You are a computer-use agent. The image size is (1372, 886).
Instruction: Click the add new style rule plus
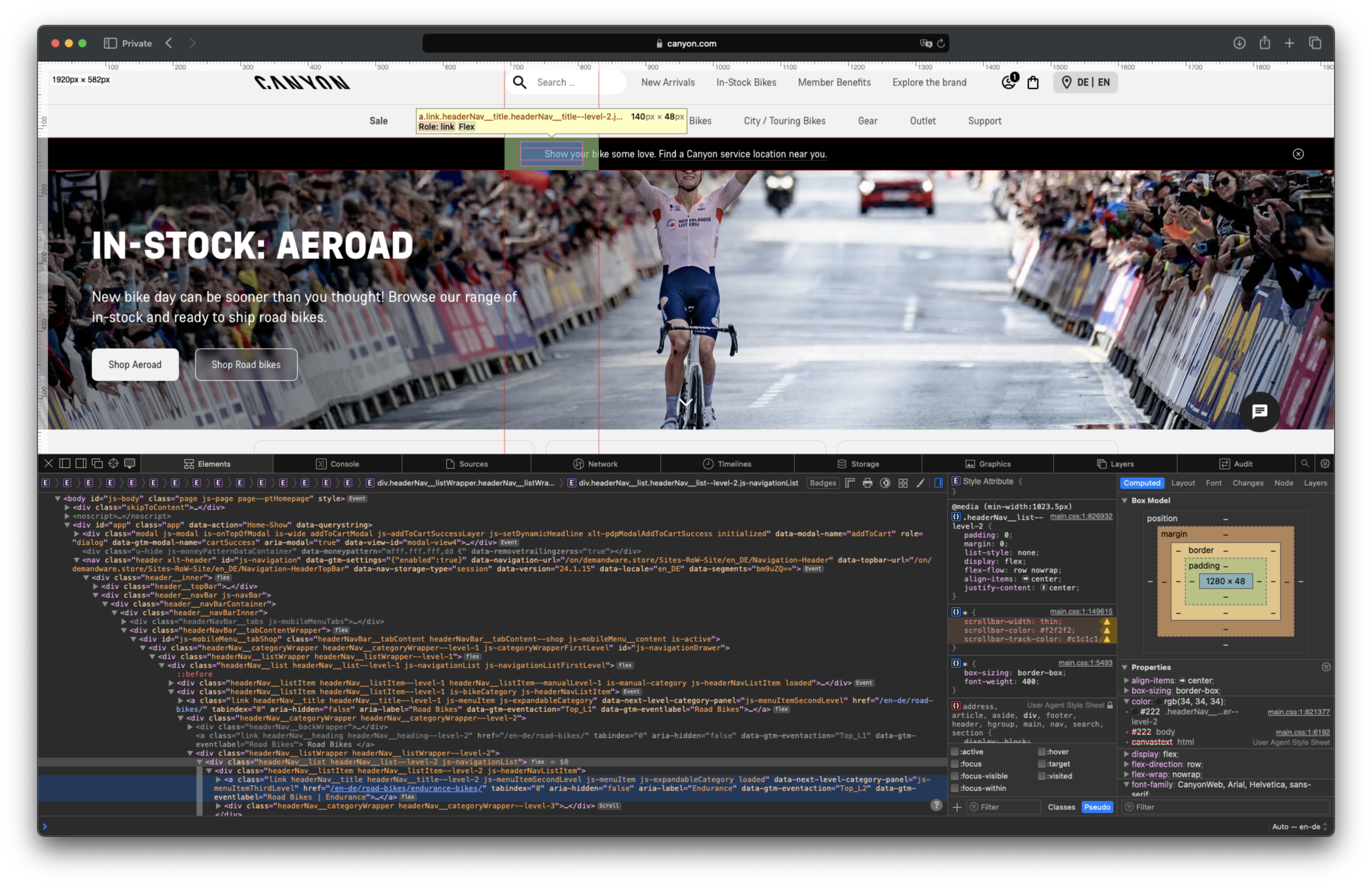[957, 807]
